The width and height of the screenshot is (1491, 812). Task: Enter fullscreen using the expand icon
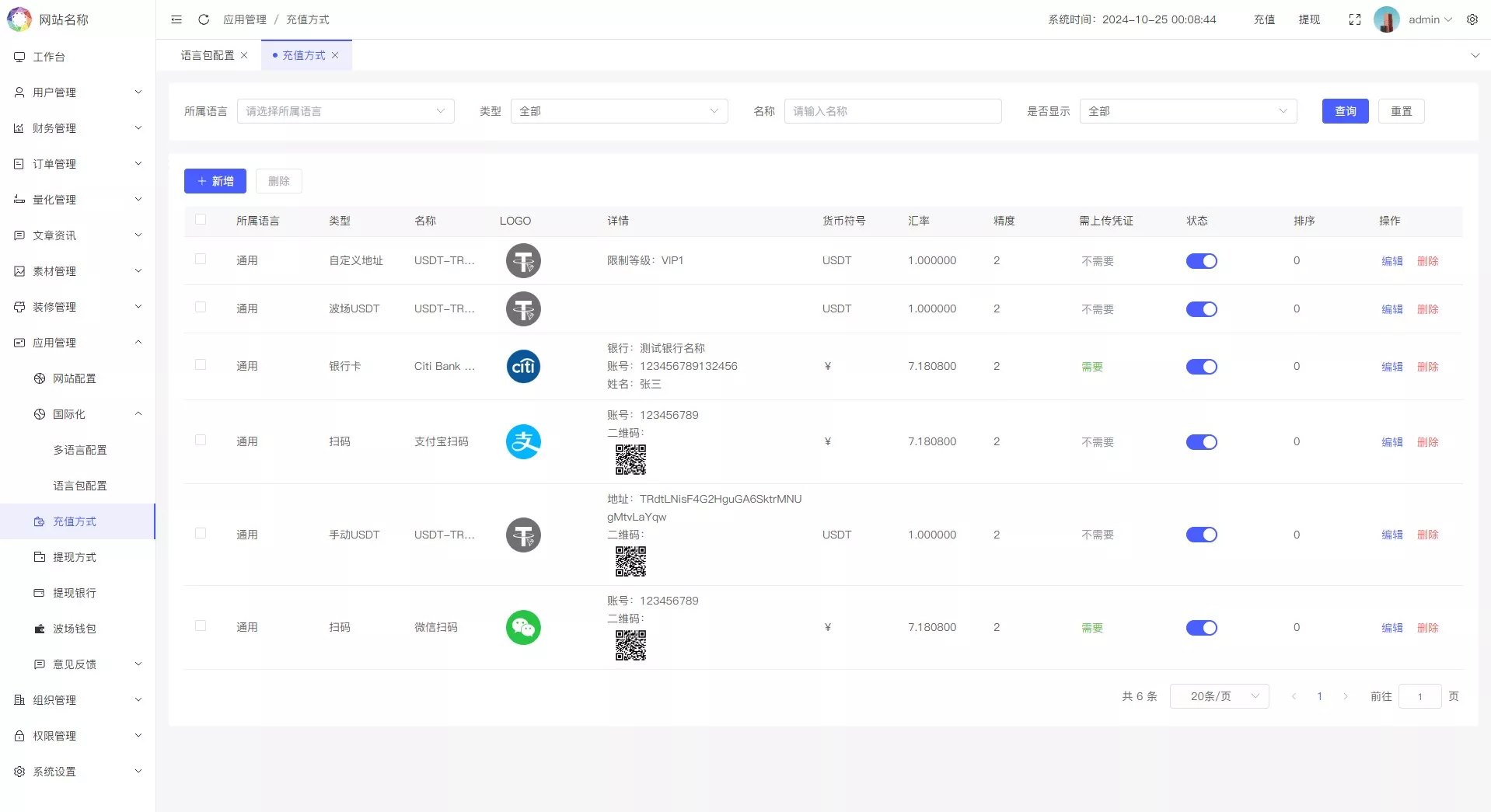(x=1355, y=19)
